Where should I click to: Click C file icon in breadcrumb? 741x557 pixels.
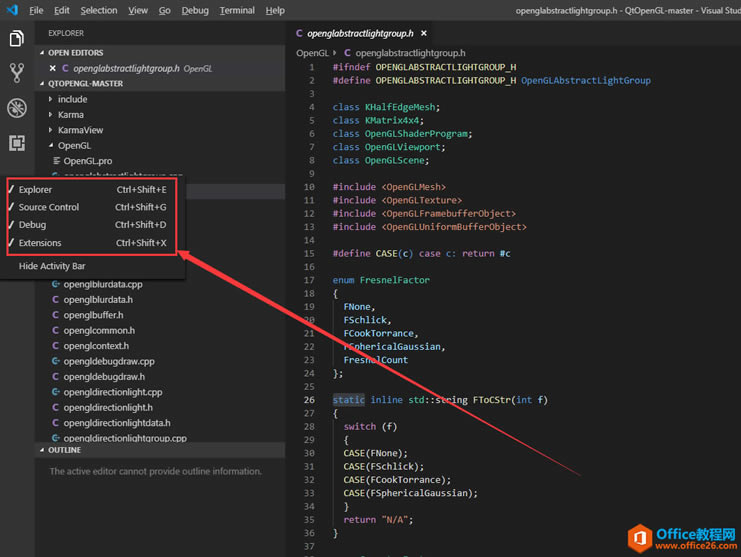click(347, 53)
